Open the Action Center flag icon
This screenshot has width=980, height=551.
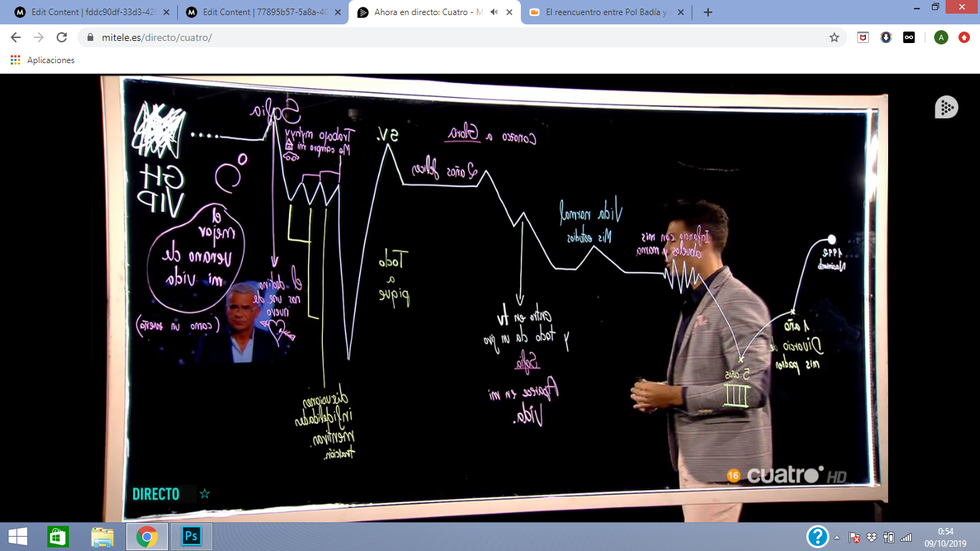point(854,537)
